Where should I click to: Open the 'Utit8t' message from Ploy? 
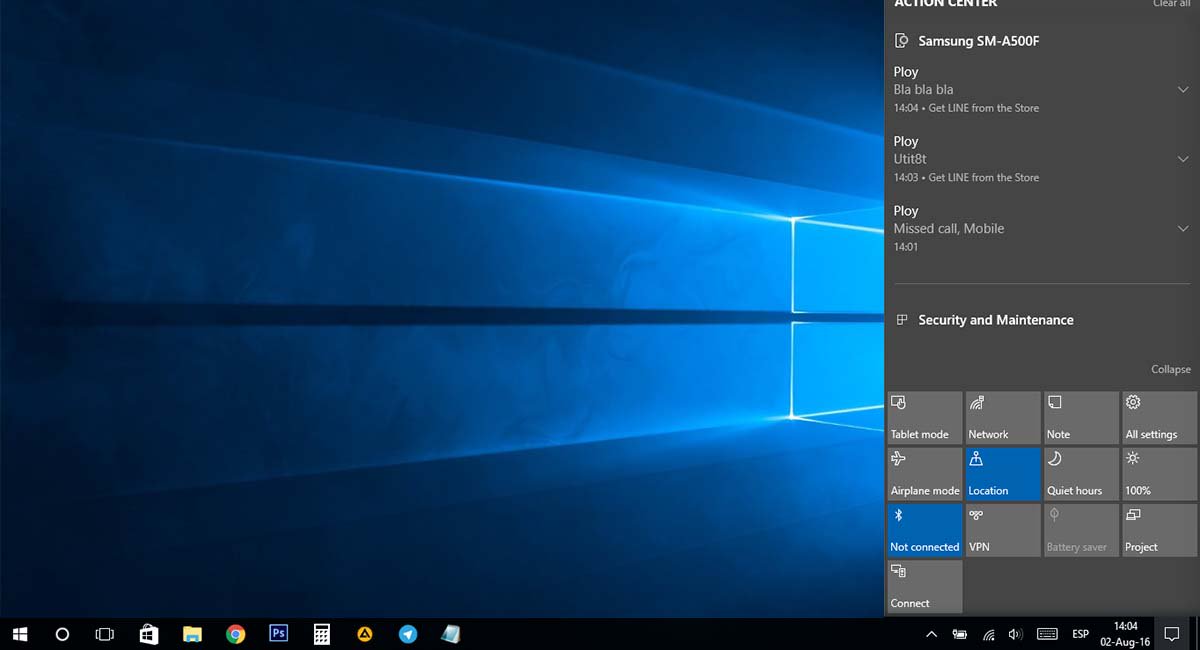pos(1030,159)
